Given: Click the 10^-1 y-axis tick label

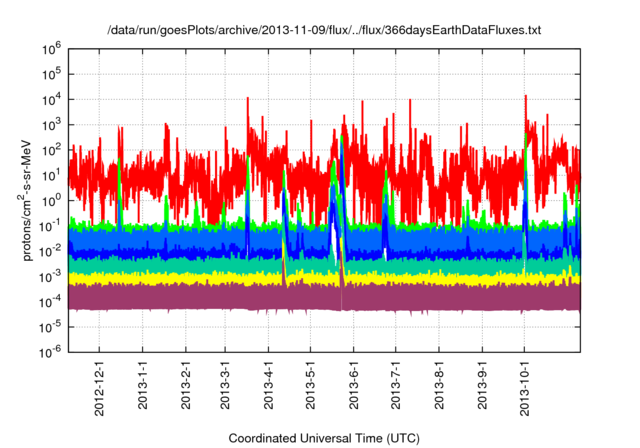Looking at the screenshot, I should [50, 226].
